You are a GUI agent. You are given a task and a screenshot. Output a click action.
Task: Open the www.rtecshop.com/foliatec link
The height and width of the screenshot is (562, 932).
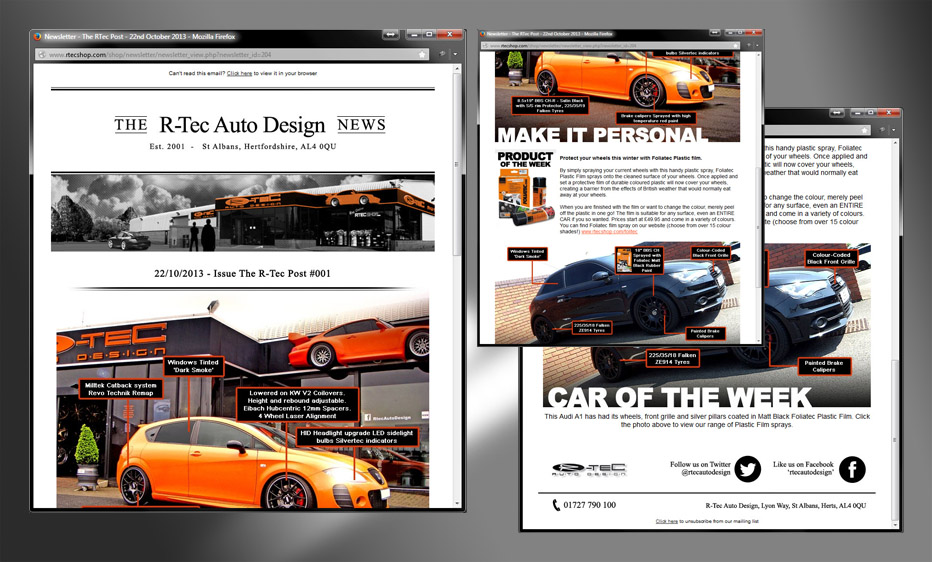click(609, 232)
